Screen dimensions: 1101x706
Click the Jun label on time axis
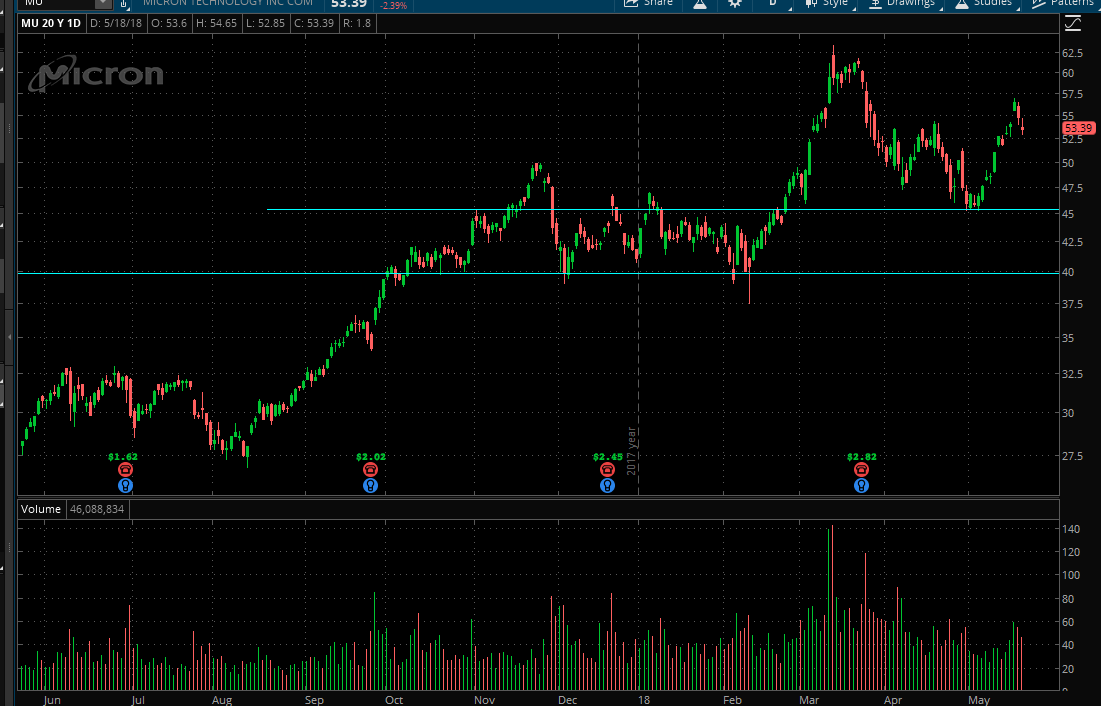pyautogui.click(x=52, y=700)
